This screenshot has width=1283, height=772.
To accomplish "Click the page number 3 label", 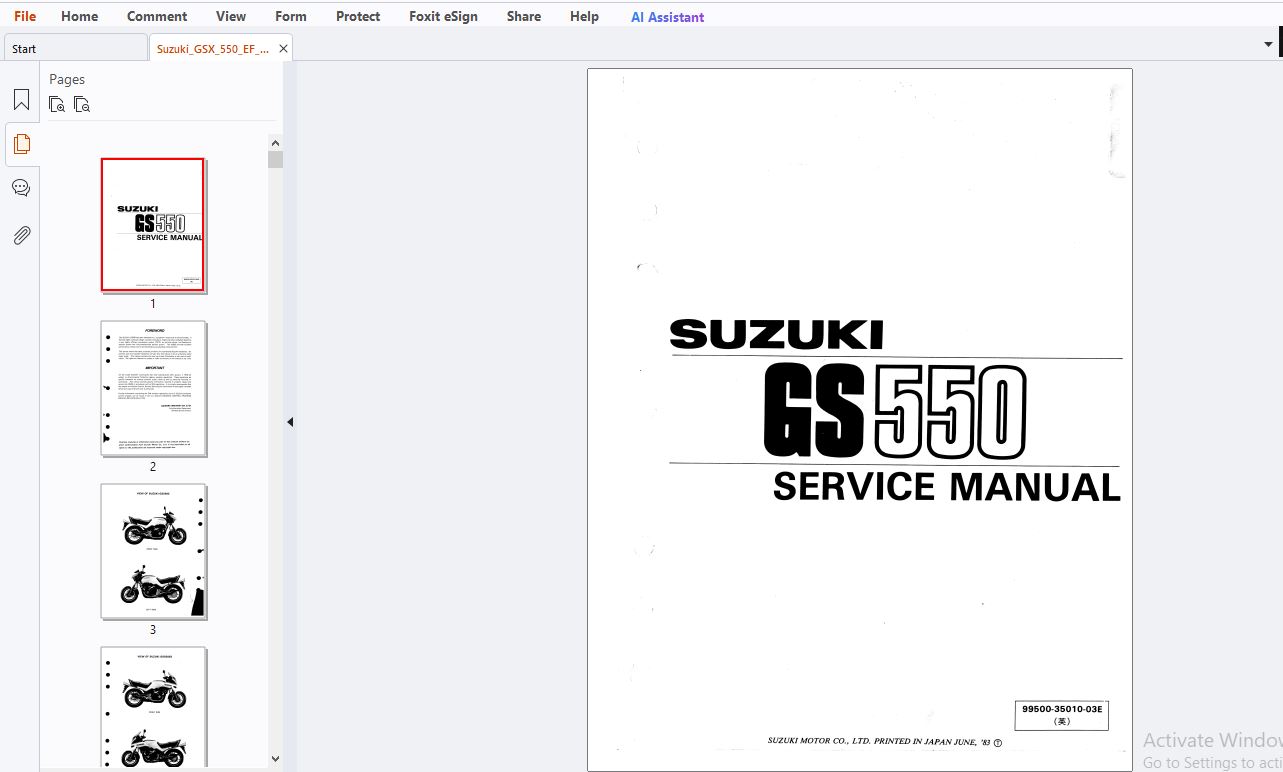I will click(153, 630).
